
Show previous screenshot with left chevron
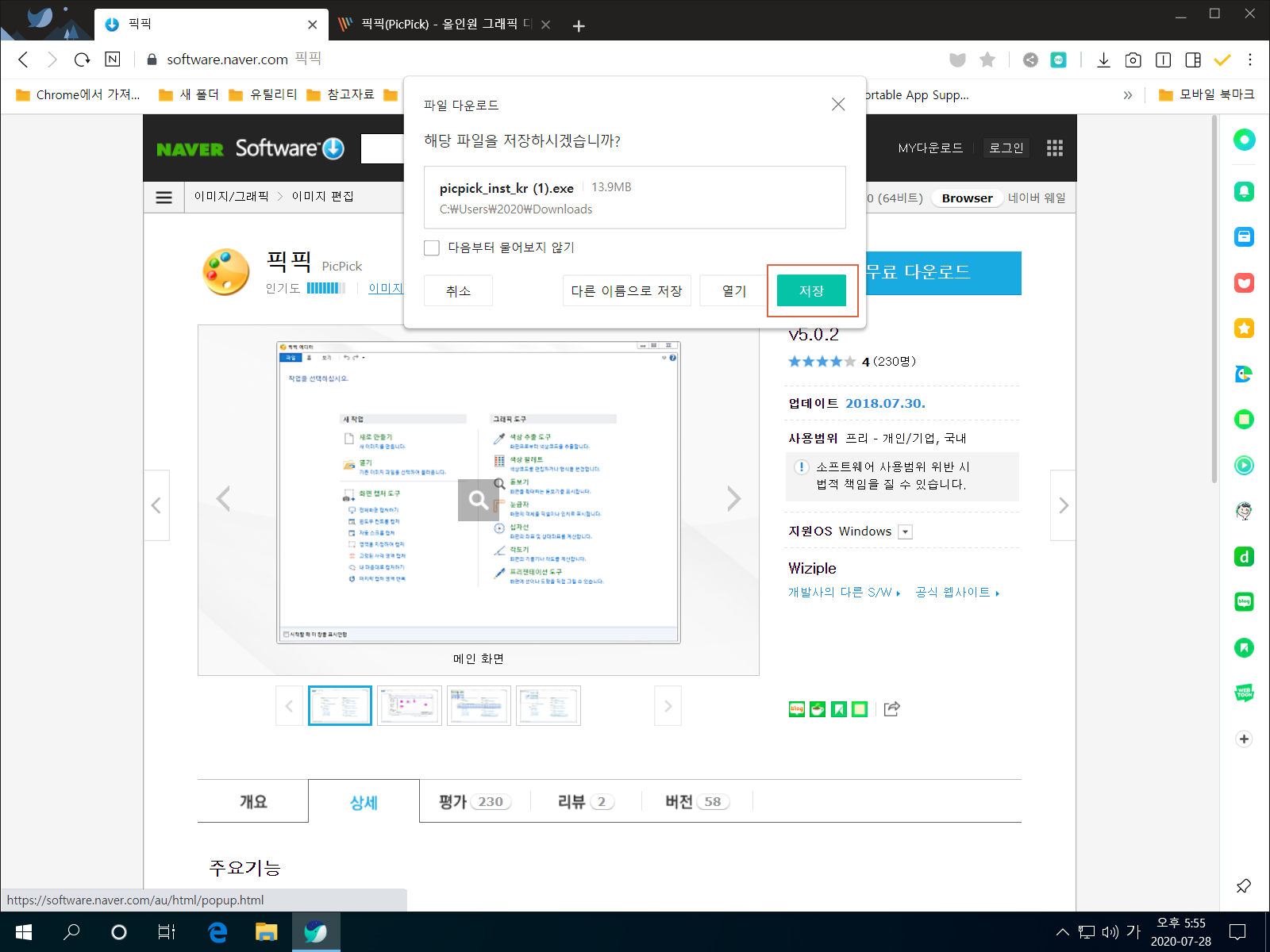223,499
